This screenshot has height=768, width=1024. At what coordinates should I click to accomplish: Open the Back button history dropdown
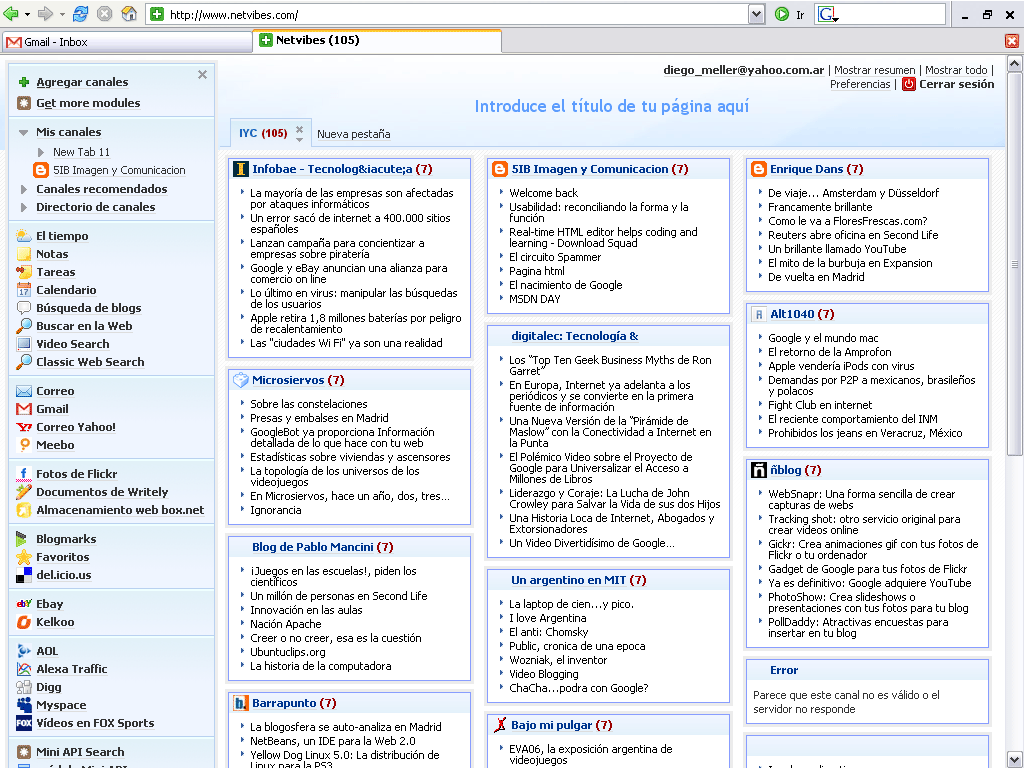point(27,14)
